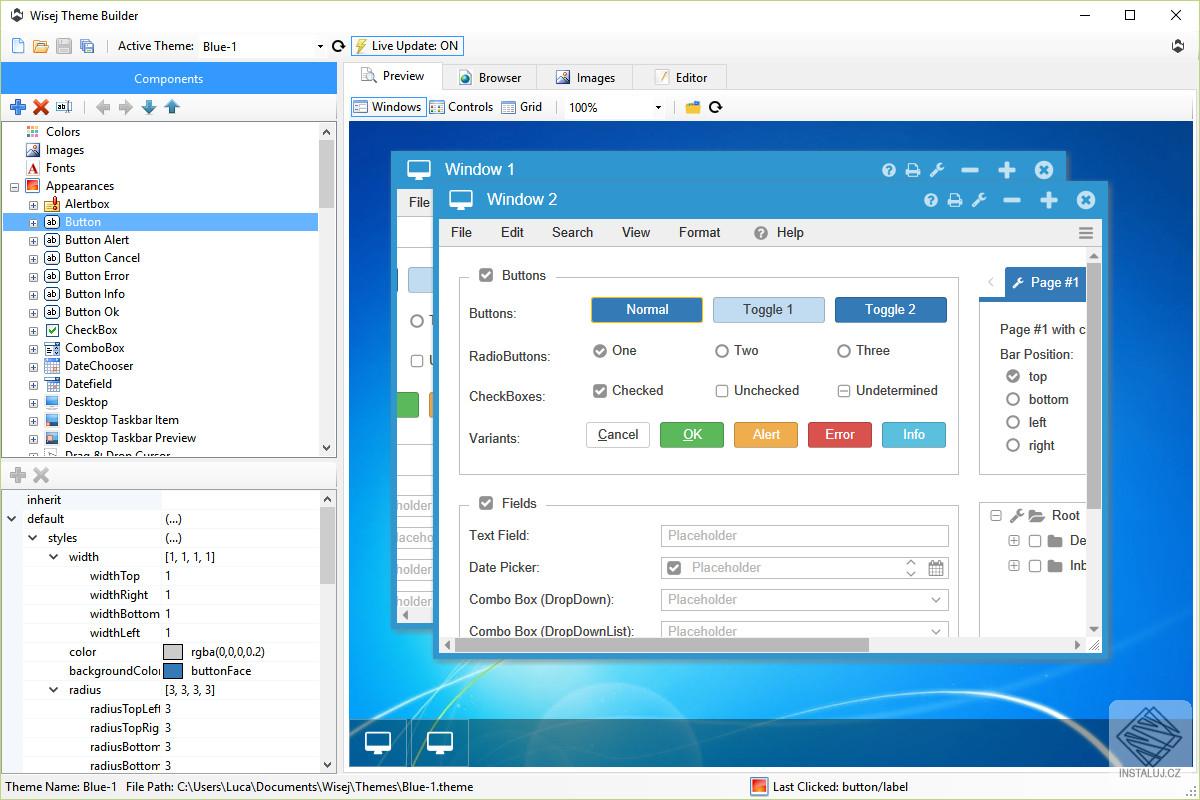The height and width of the screenshot is (800, 1200).
Task: Collapse the radius property row
Action: coord(54,690)
